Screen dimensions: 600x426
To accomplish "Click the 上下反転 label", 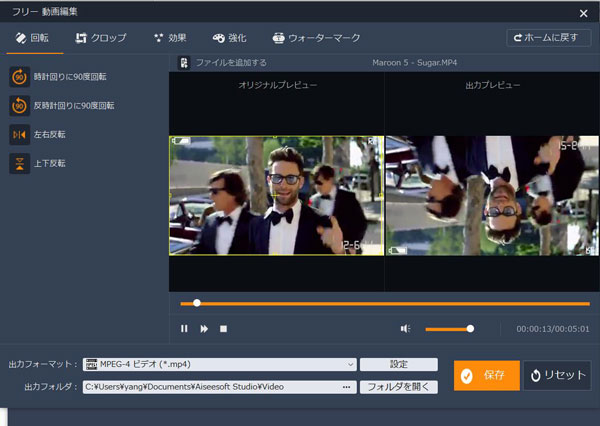I will click(x=50, y=163).
